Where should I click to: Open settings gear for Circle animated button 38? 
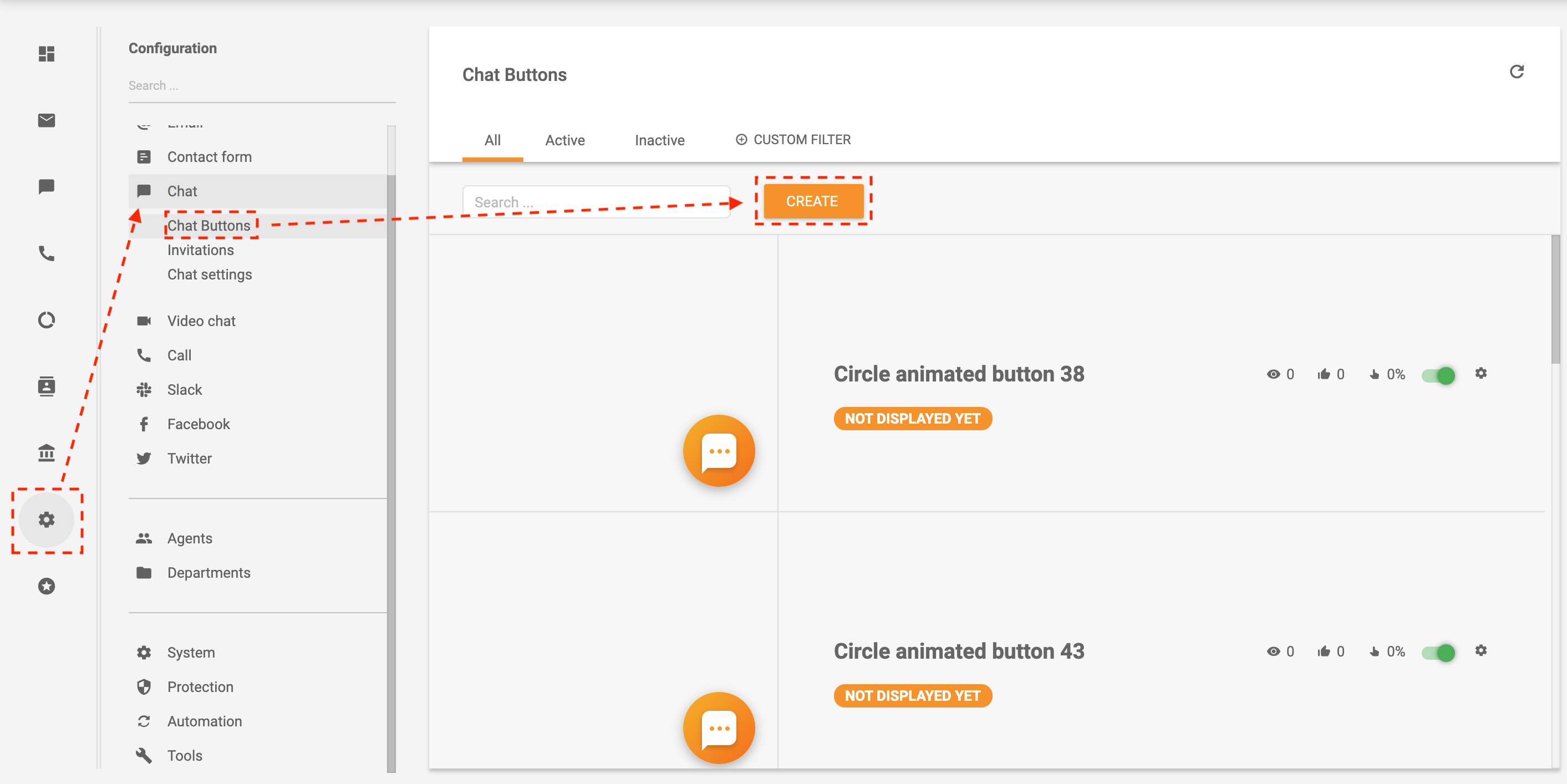(x=1481, y=374)
